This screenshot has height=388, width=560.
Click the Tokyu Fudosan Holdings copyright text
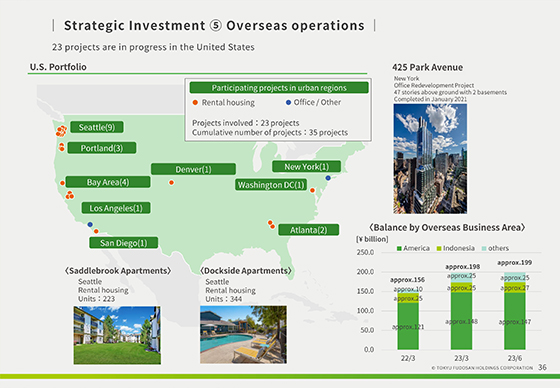[482, 368]
